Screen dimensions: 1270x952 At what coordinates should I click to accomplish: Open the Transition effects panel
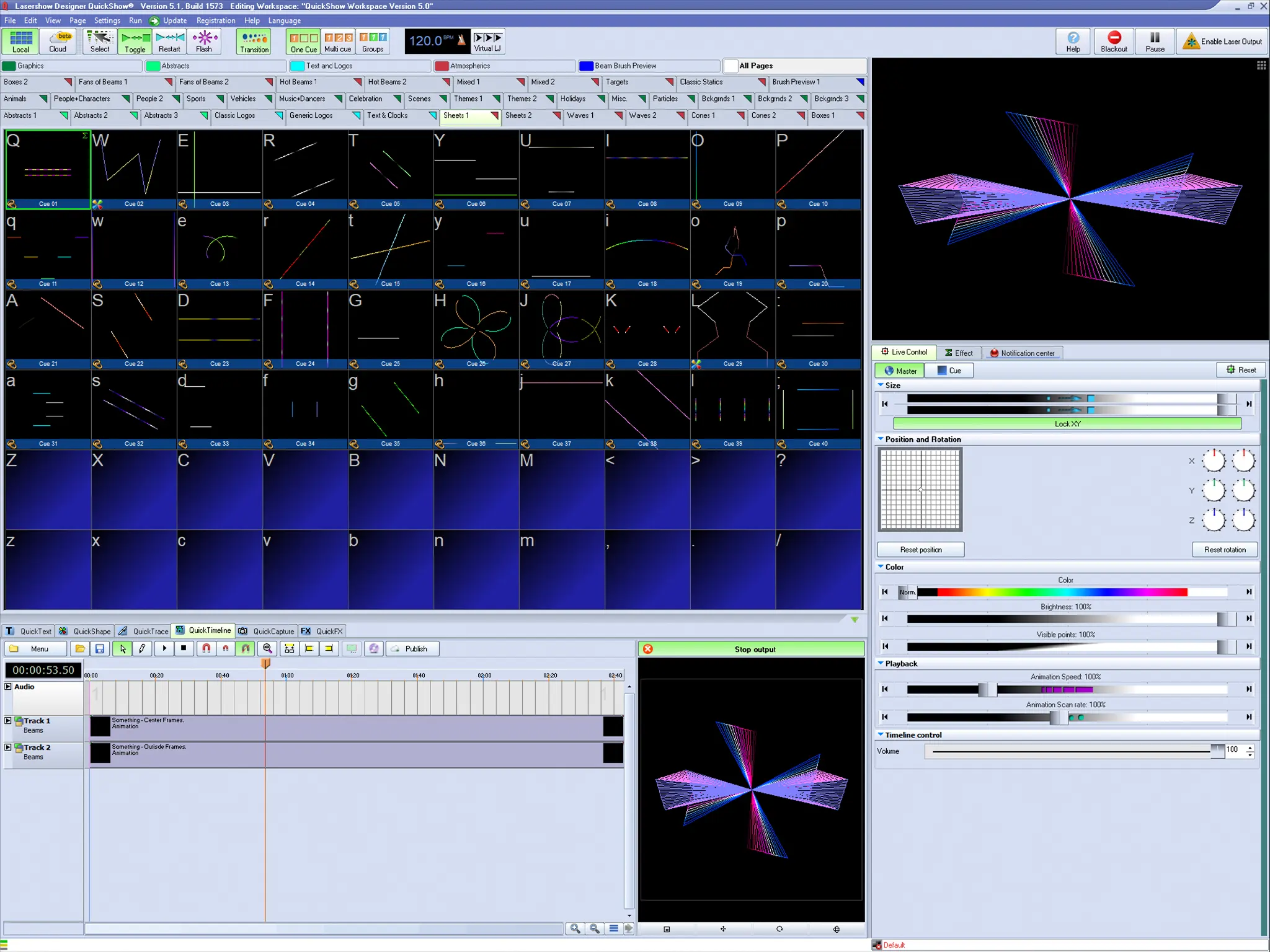[x=254, y=41]
